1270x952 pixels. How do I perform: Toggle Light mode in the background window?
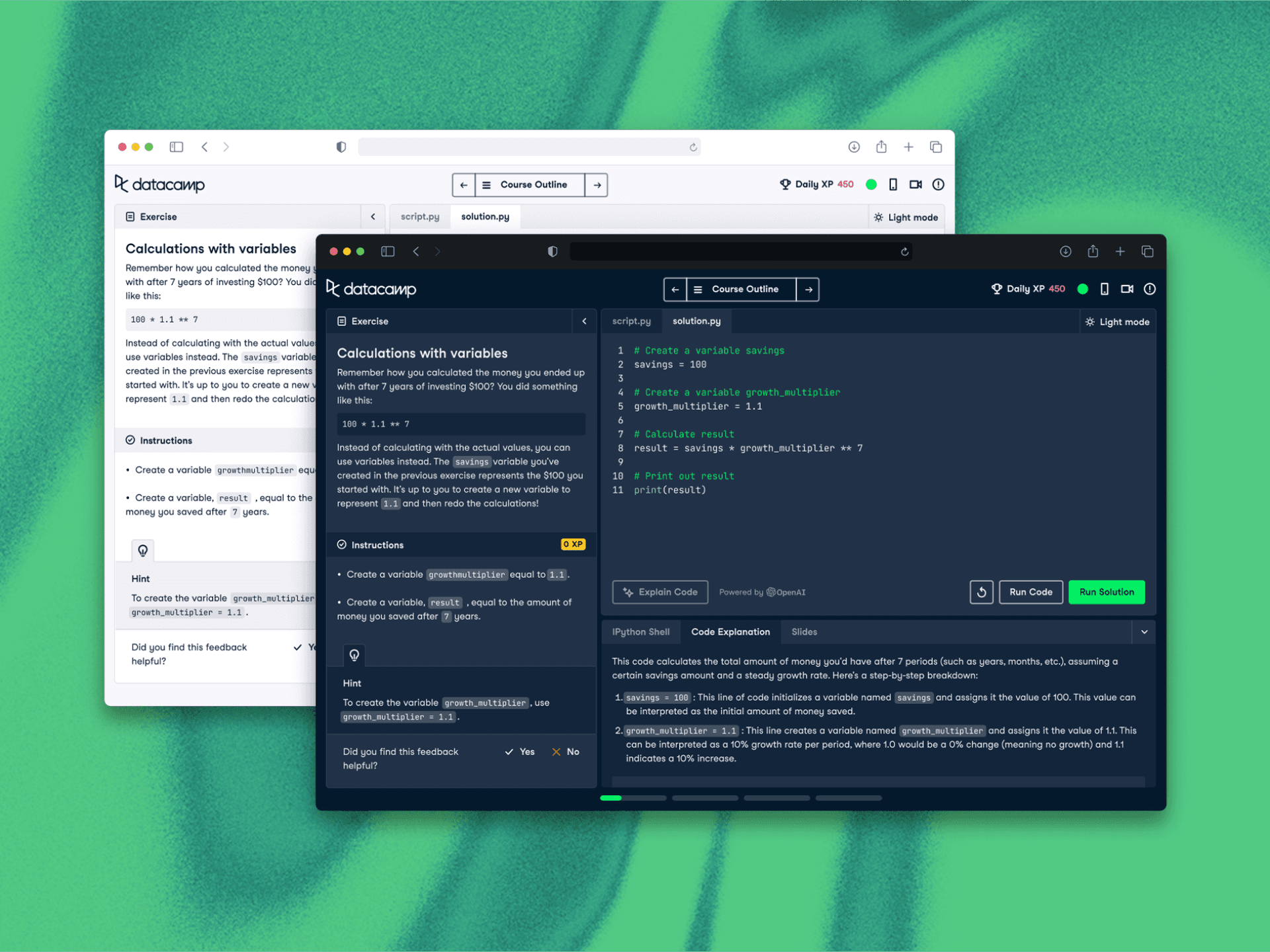[906, 218]
